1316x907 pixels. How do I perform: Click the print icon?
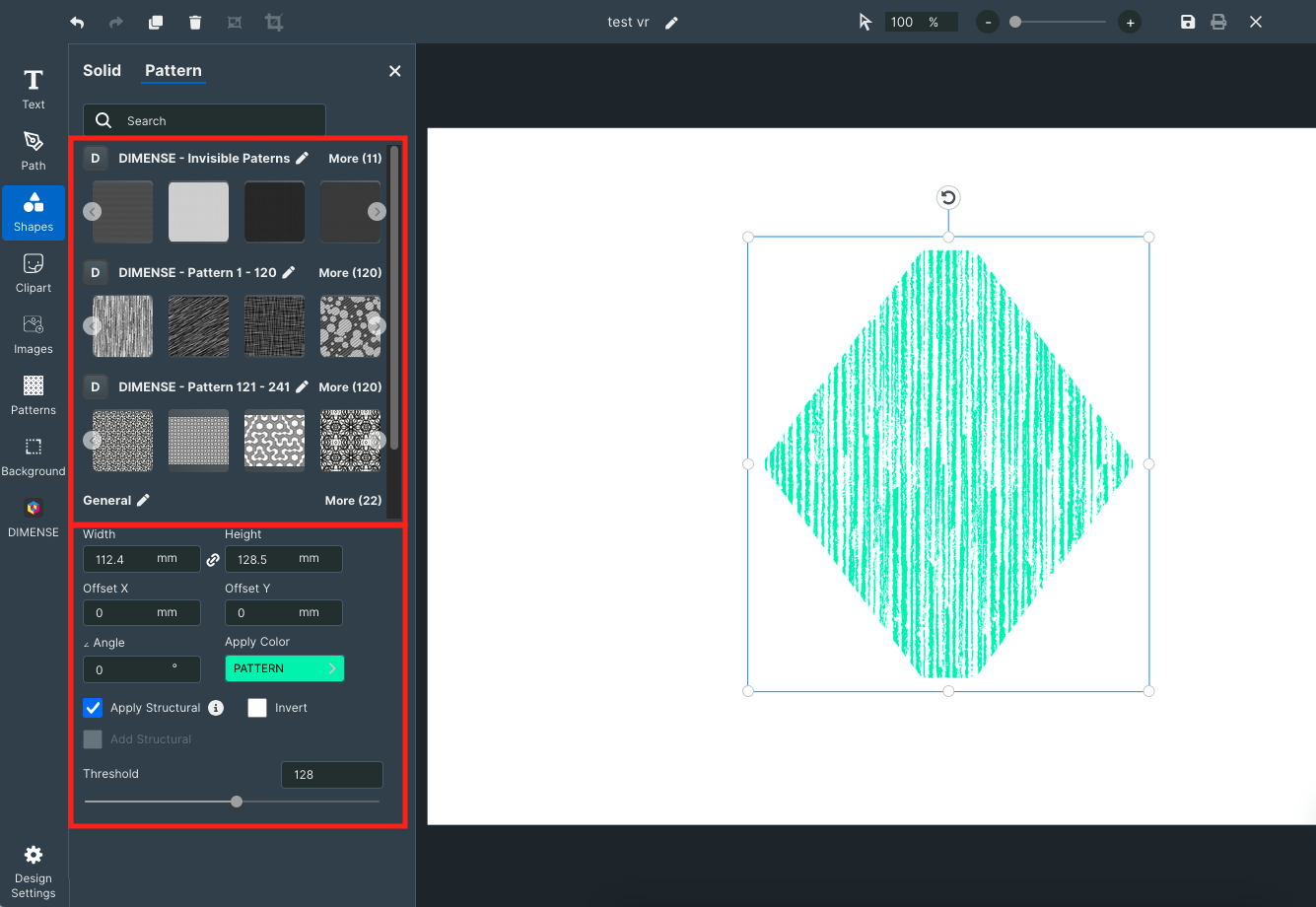click(x=1218, y=22)
